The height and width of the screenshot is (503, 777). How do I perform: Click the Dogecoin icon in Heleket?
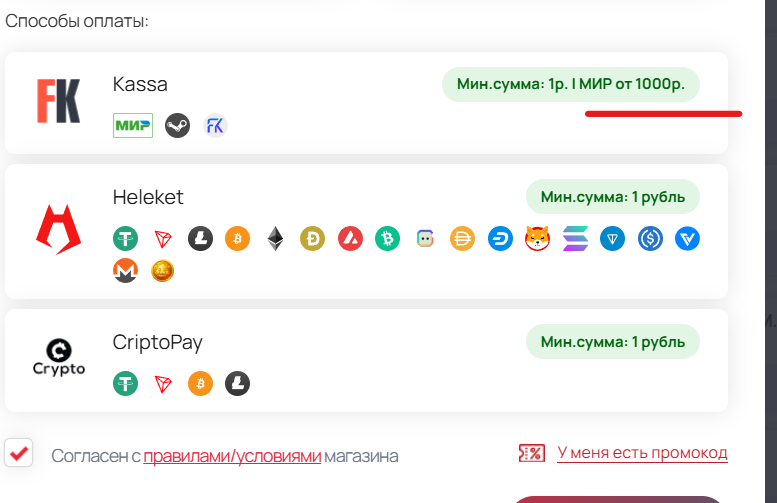[x=313, y=239]
